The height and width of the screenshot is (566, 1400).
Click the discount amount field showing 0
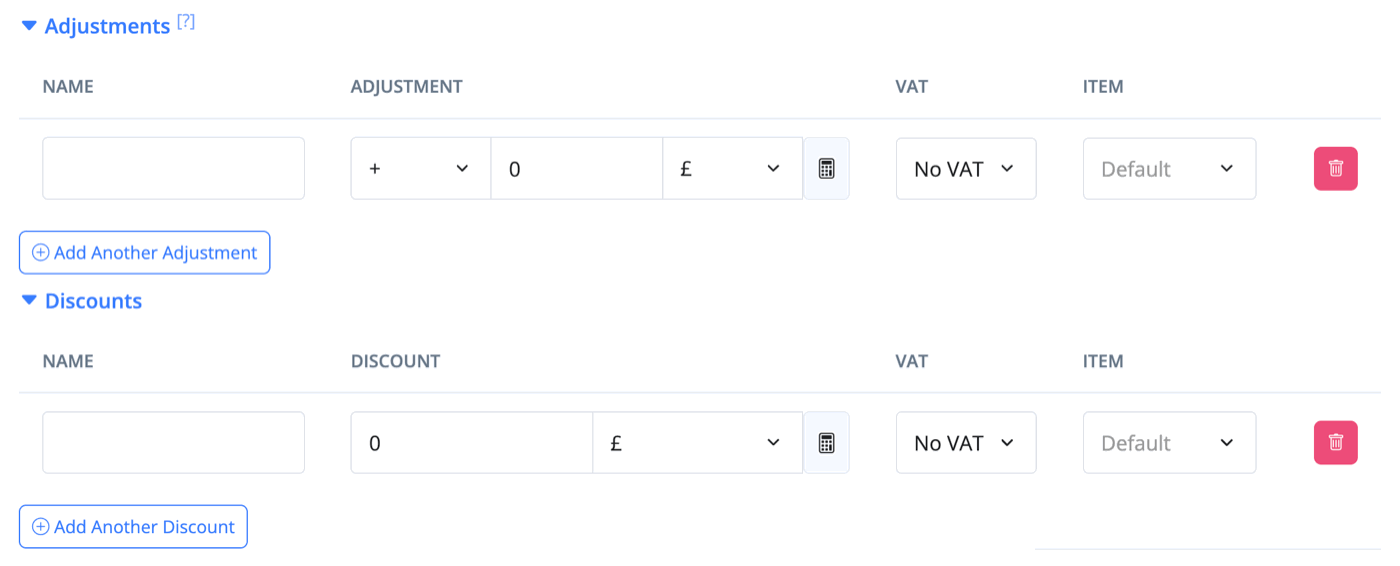[472, 442]
